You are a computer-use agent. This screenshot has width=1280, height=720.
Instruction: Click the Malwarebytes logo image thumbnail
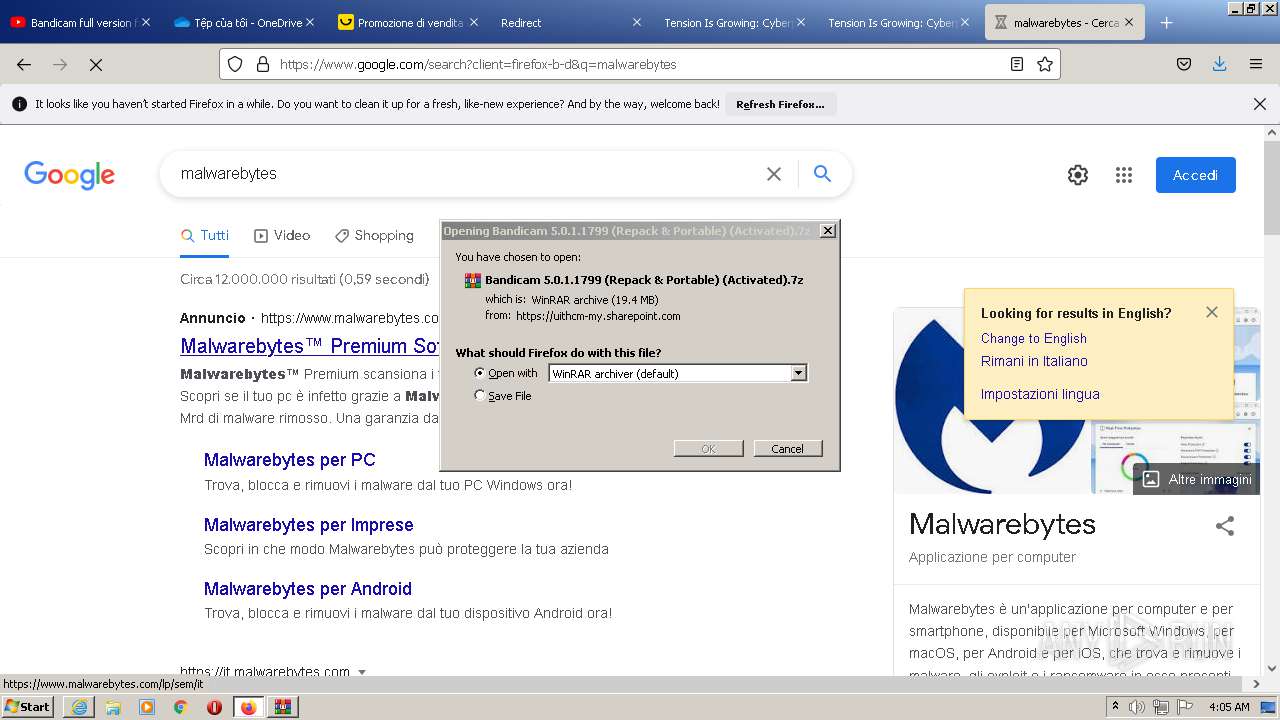pos(990,400)
